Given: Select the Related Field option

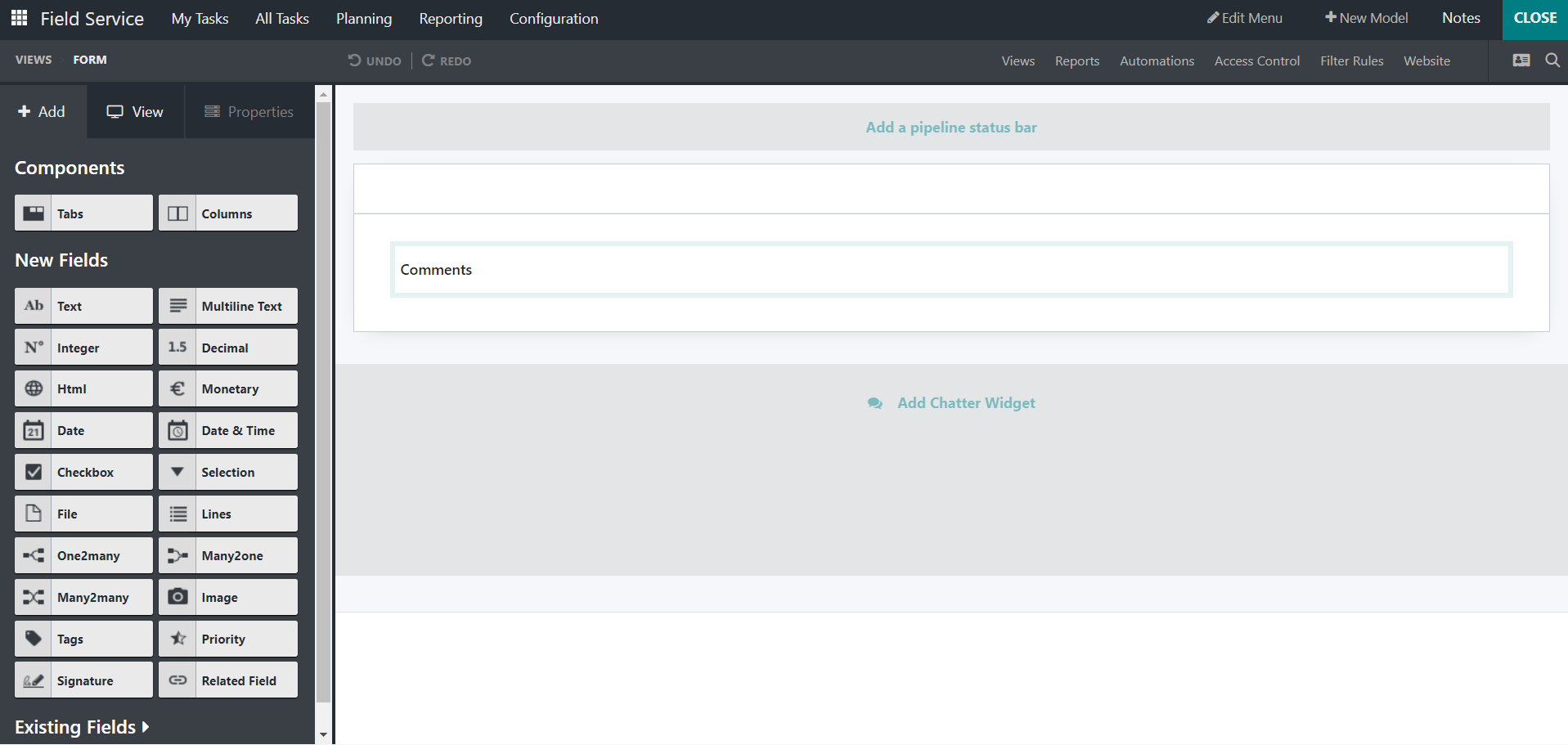Looking at the screenshot, I should coord(228,681).
